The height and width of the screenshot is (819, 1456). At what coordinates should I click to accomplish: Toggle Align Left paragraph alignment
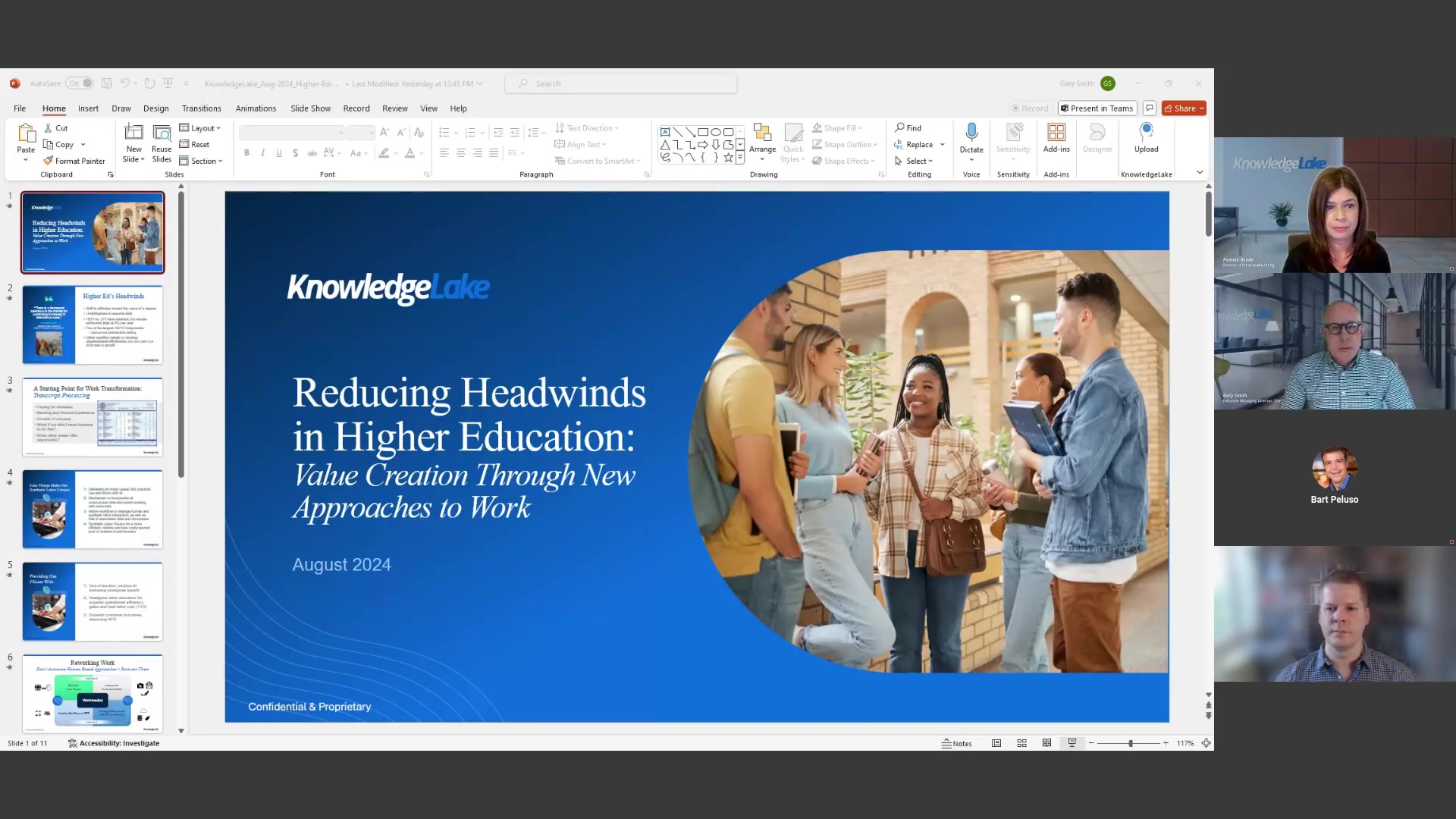[444, 153]
